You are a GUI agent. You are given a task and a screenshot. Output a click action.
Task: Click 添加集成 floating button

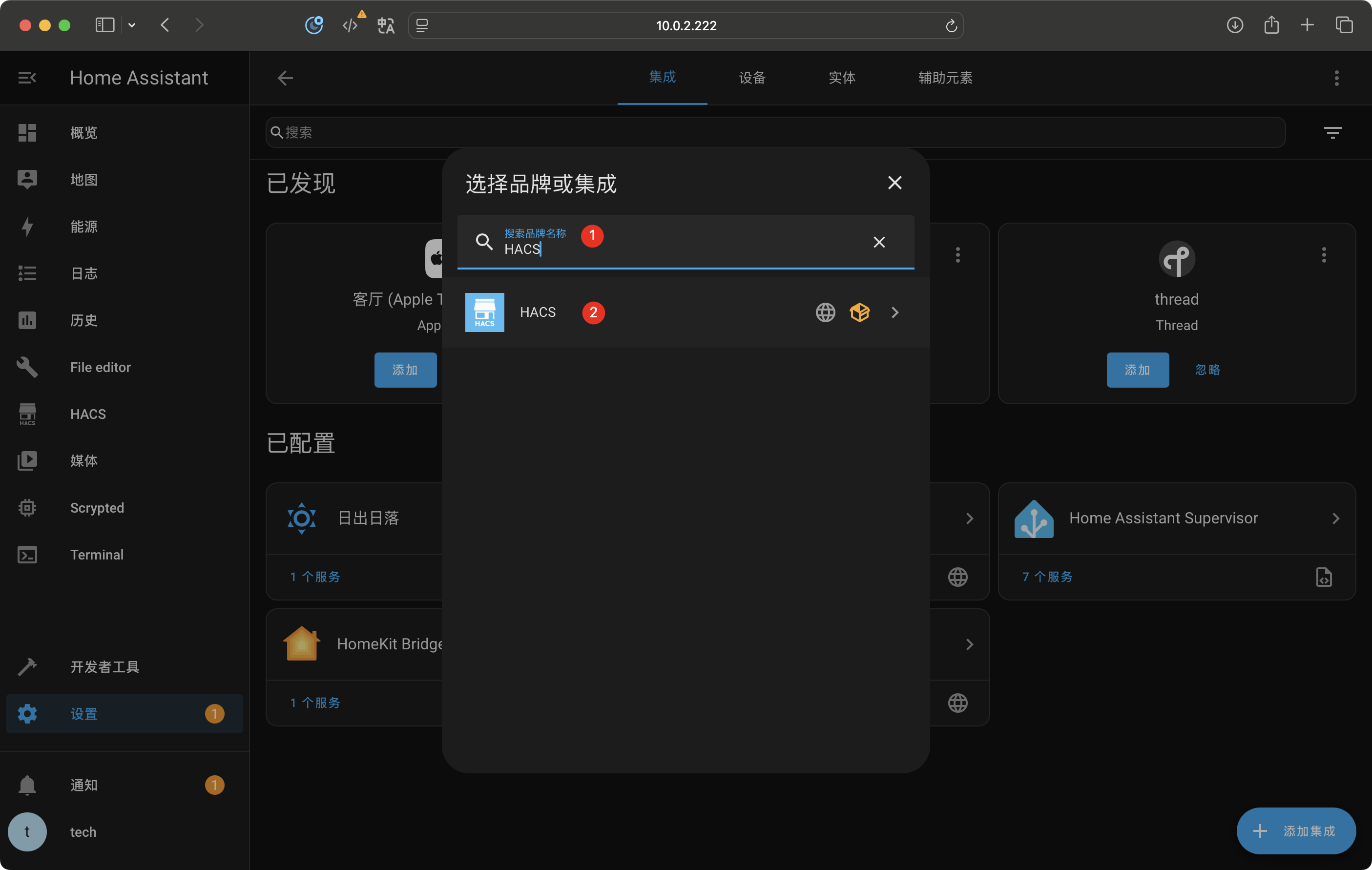tap(1296, 830)
